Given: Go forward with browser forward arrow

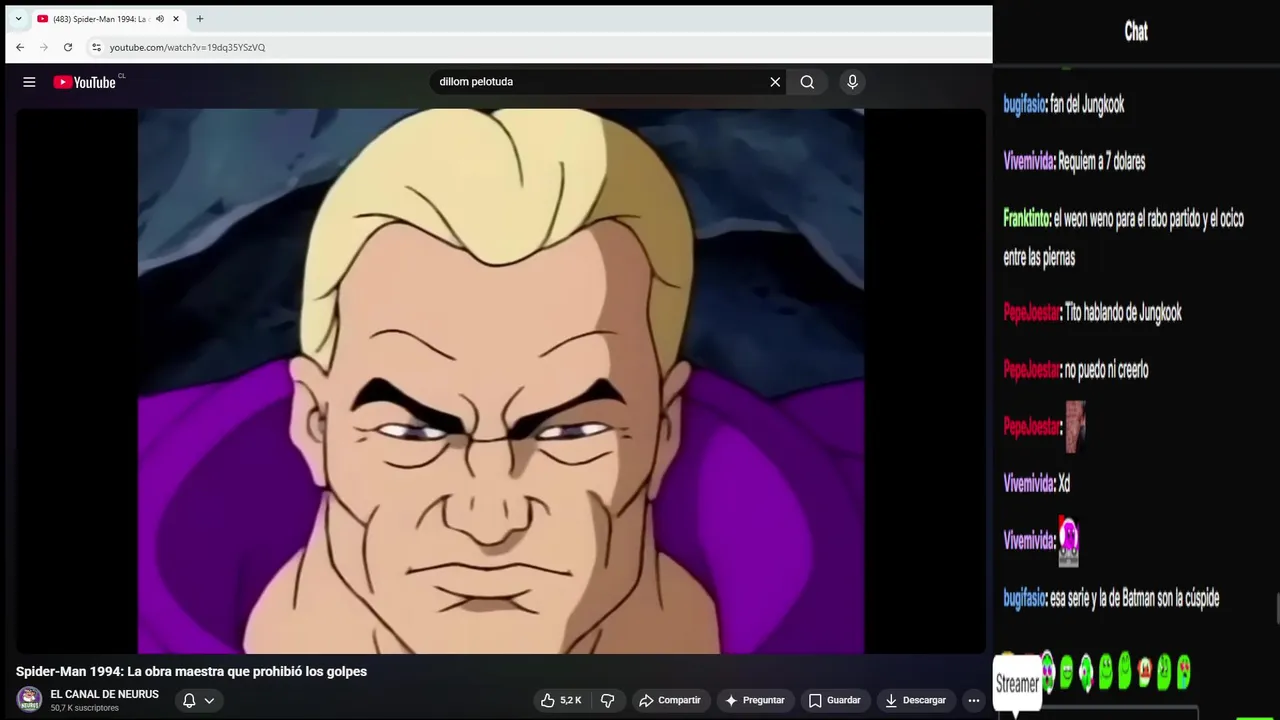Looking at the screenshot, I should tap(44, 47).
